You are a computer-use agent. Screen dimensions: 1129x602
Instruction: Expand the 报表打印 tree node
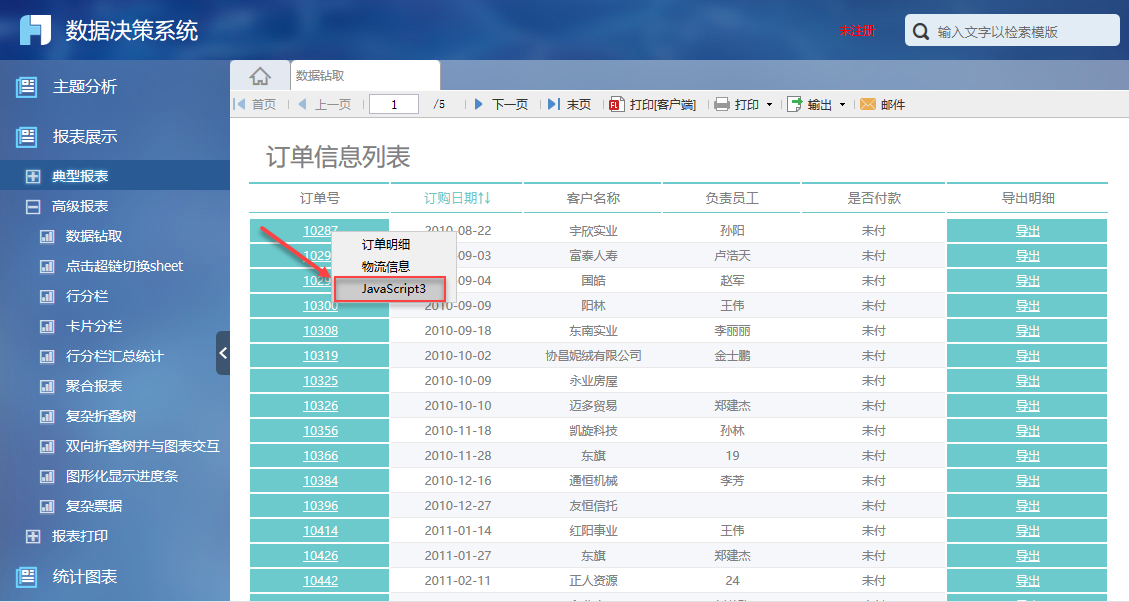32,536
